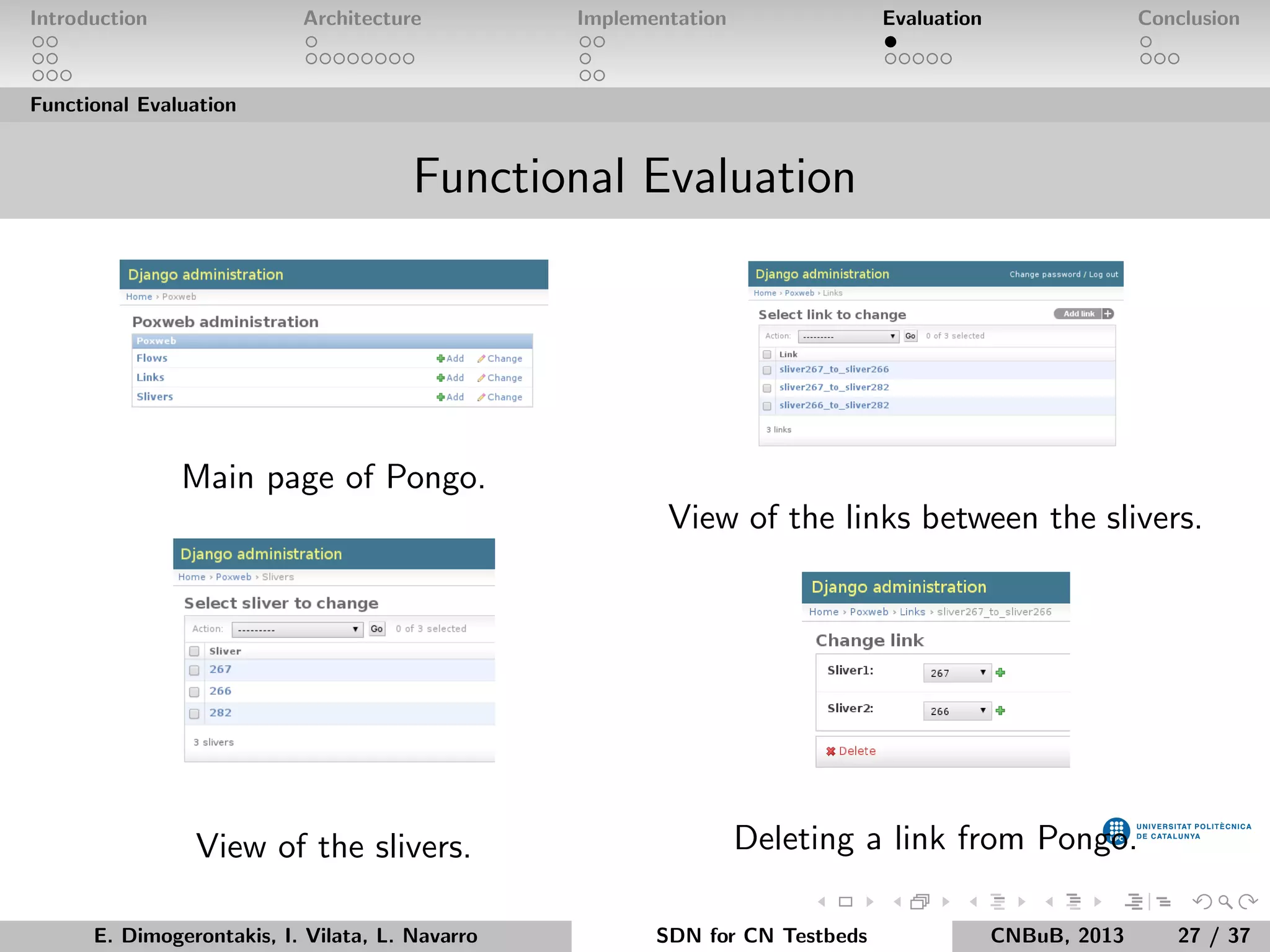Screen dimensions: 1270x952
Task: Jump to the Implementation section
Action: pyautogui.click(x=652, y=19)
